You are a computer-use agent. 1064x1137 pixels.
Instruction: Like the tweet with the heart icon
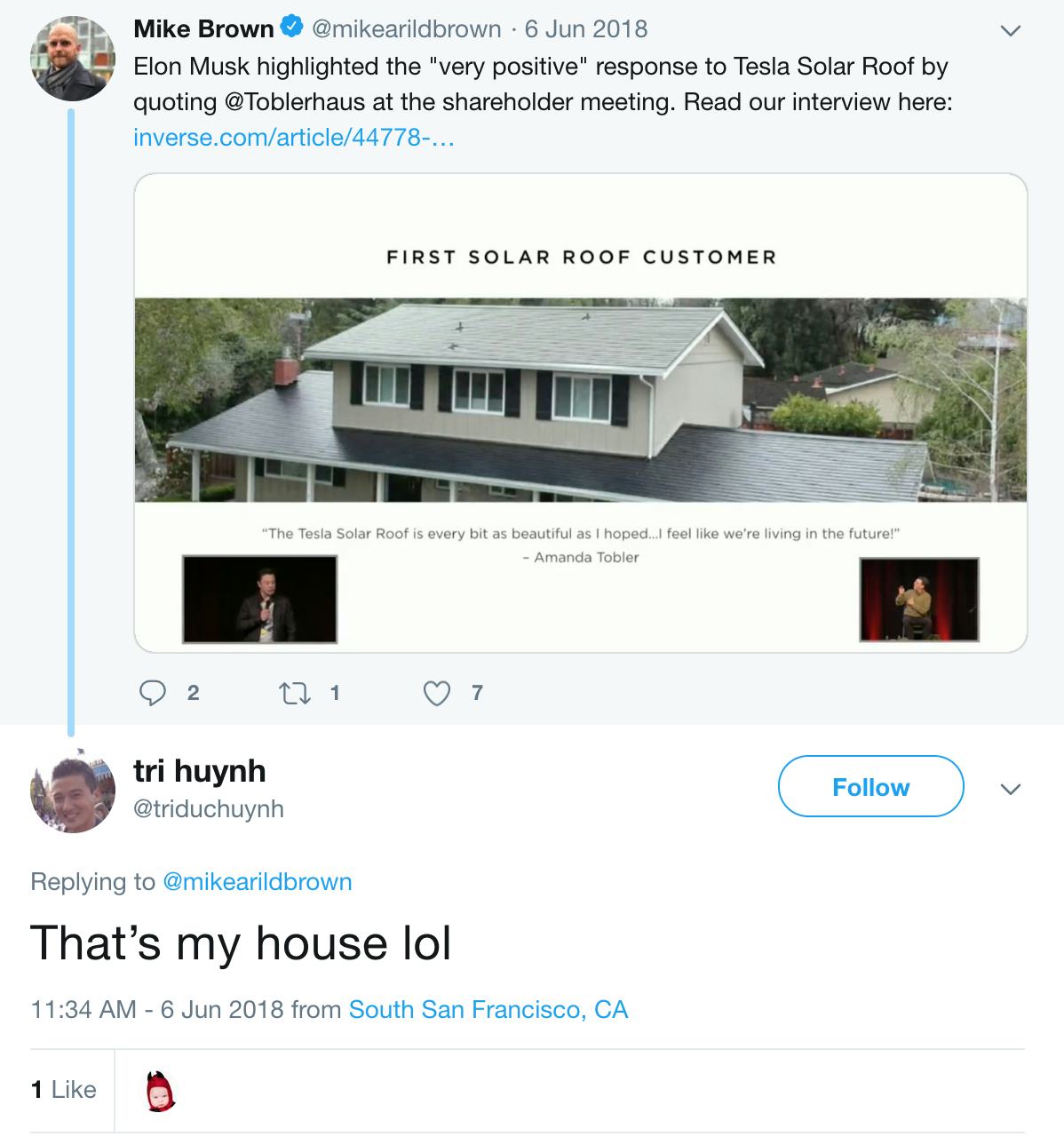(x=436, y=693)
